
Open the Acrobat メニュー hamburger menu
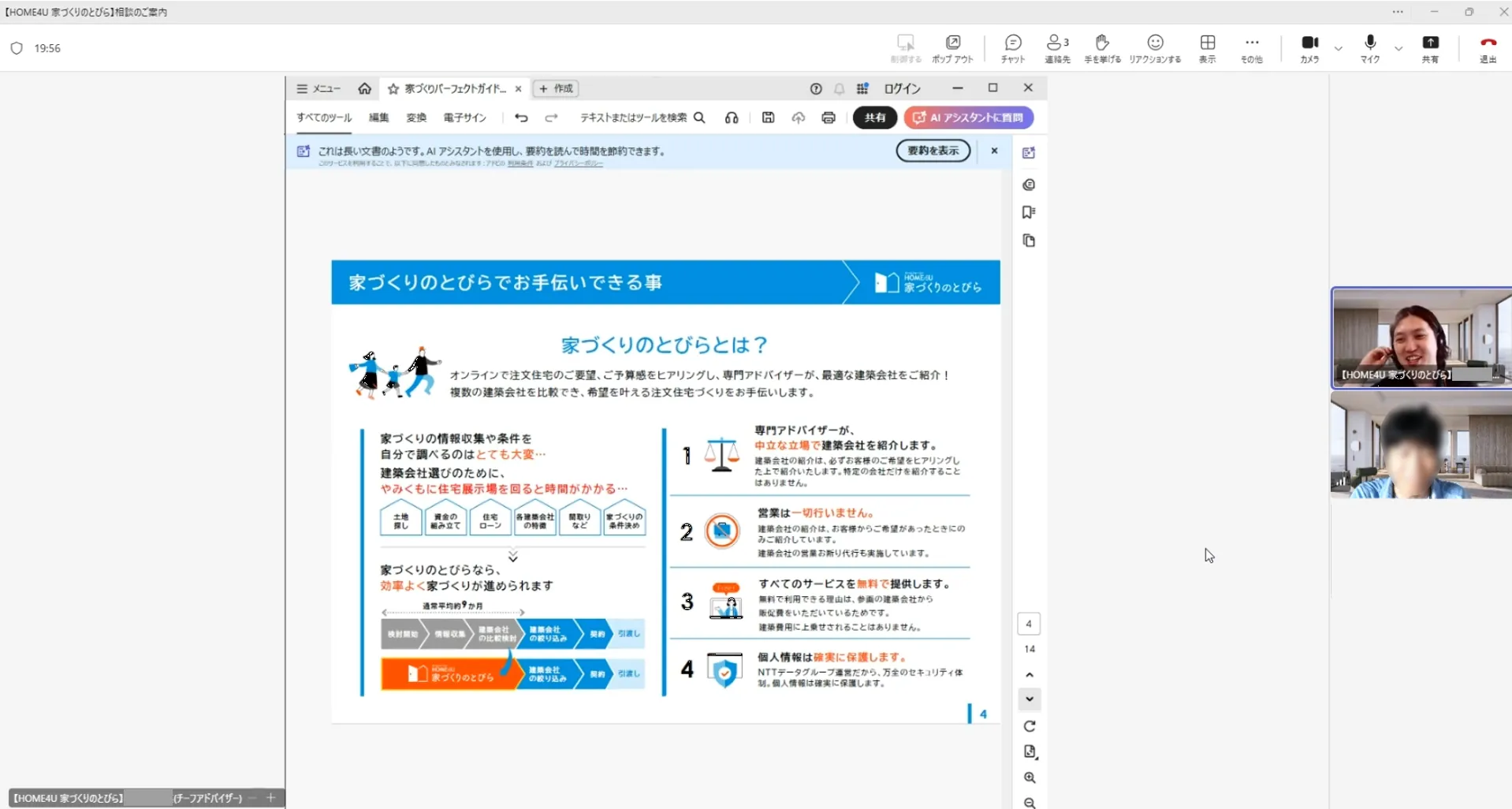click(x=318, y=88)
